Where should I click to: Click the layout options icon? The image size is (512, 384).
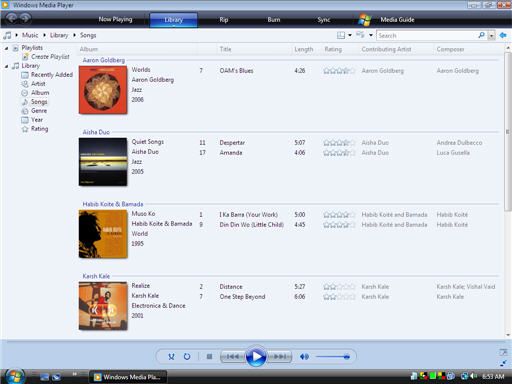tap(341, 35)
